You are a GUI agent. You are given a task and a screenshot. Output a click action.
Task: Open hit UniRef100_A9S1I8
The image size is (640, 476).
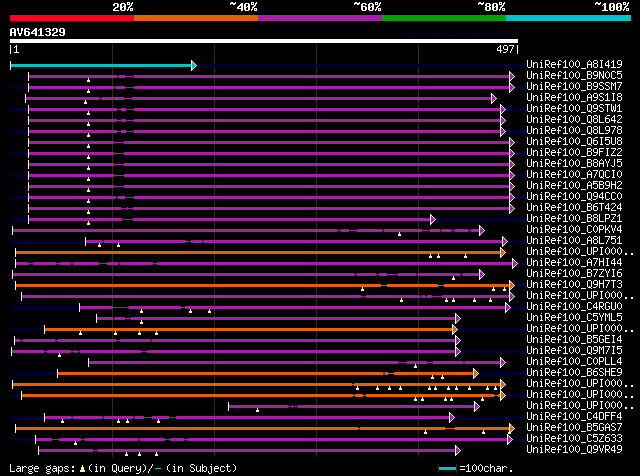[x=574, y=97]
